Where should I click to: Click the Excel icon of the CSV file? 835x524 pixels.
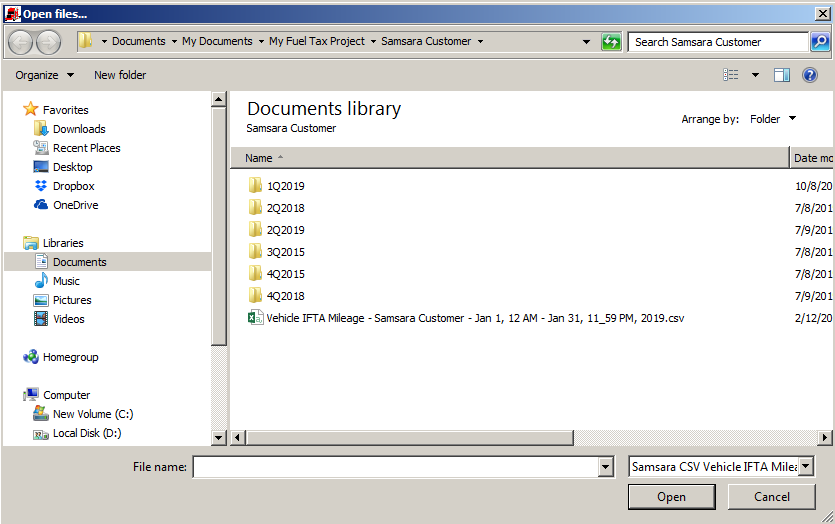click(255, 317)
